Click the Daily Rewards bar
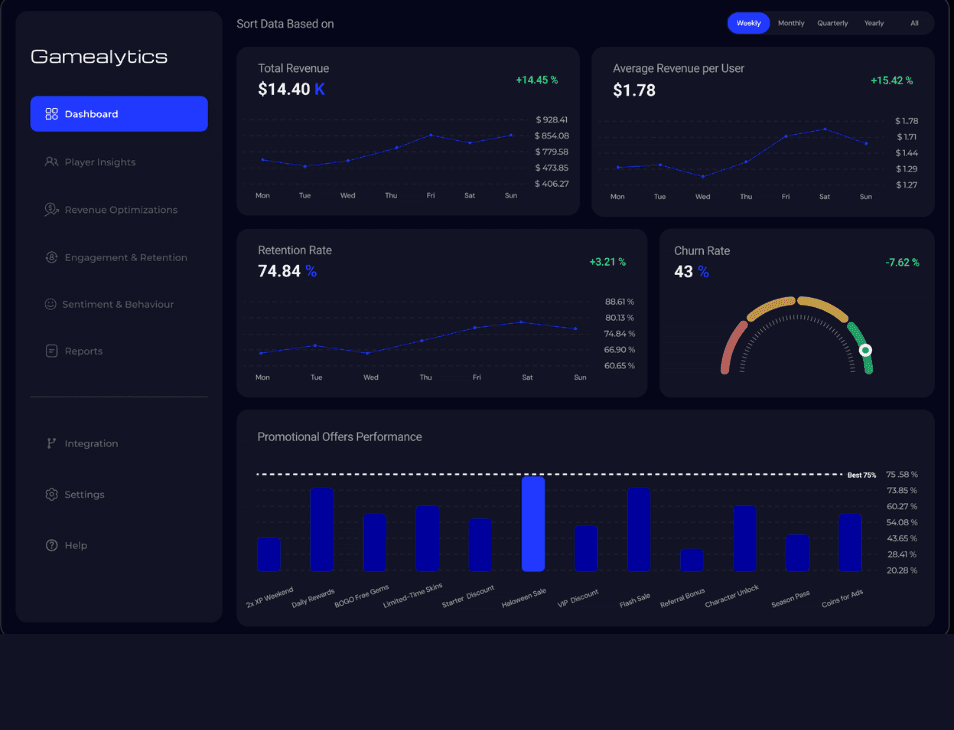 pos(322,529)
